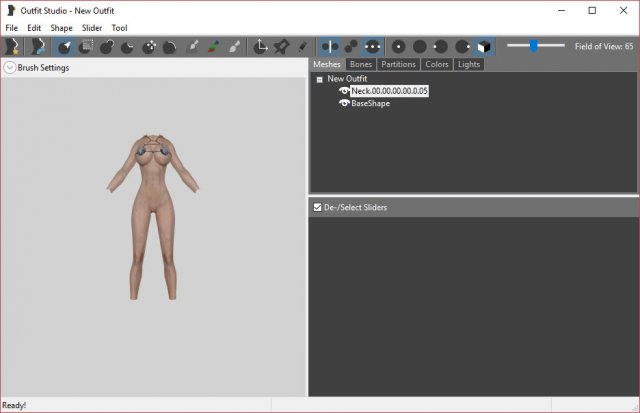Screen dimensions: 640x413
Task: Collapse the New Outfit tree node
Action: (319, 79)
